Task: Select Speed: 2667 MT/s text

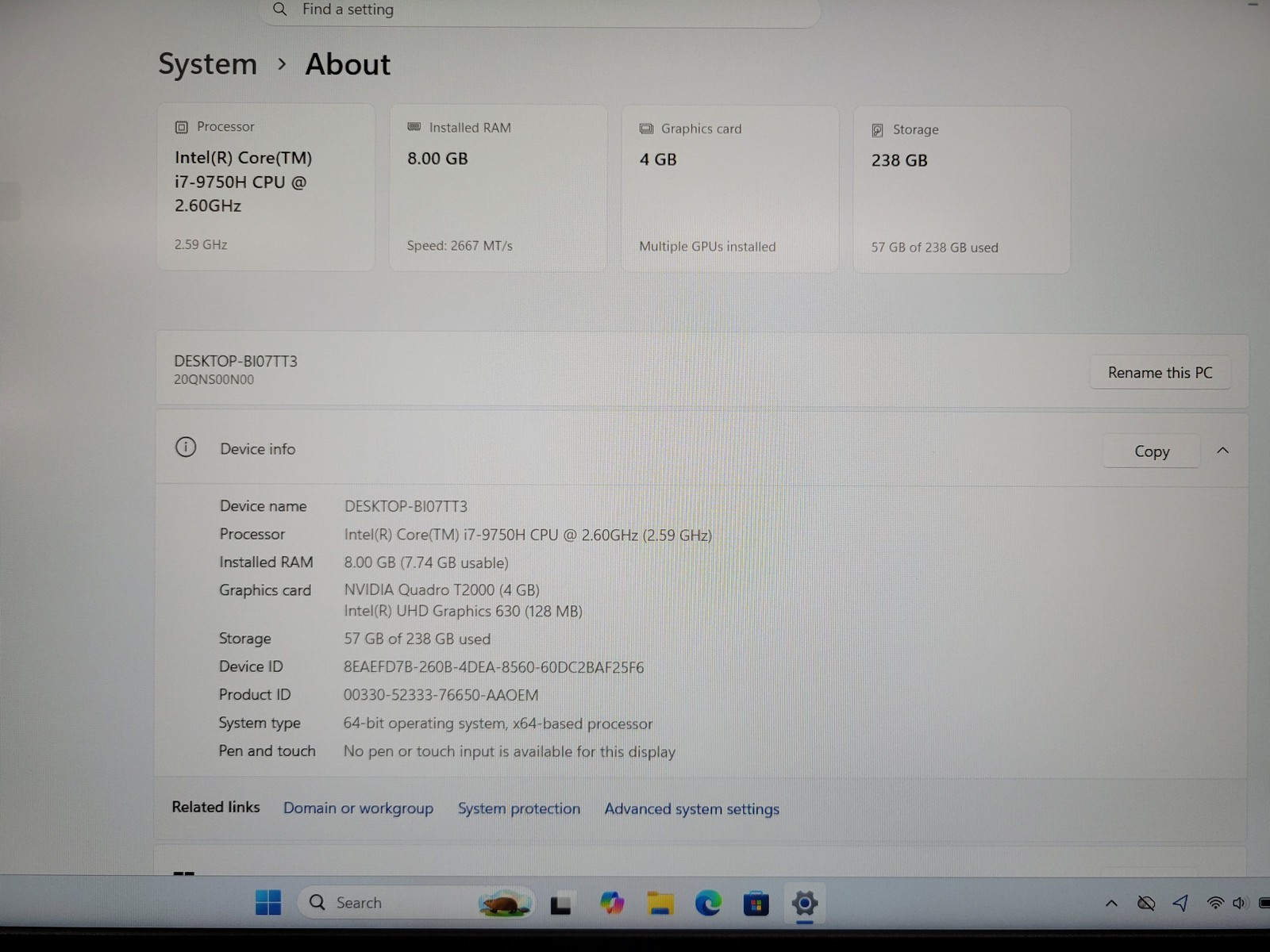Action: [460, 246]
